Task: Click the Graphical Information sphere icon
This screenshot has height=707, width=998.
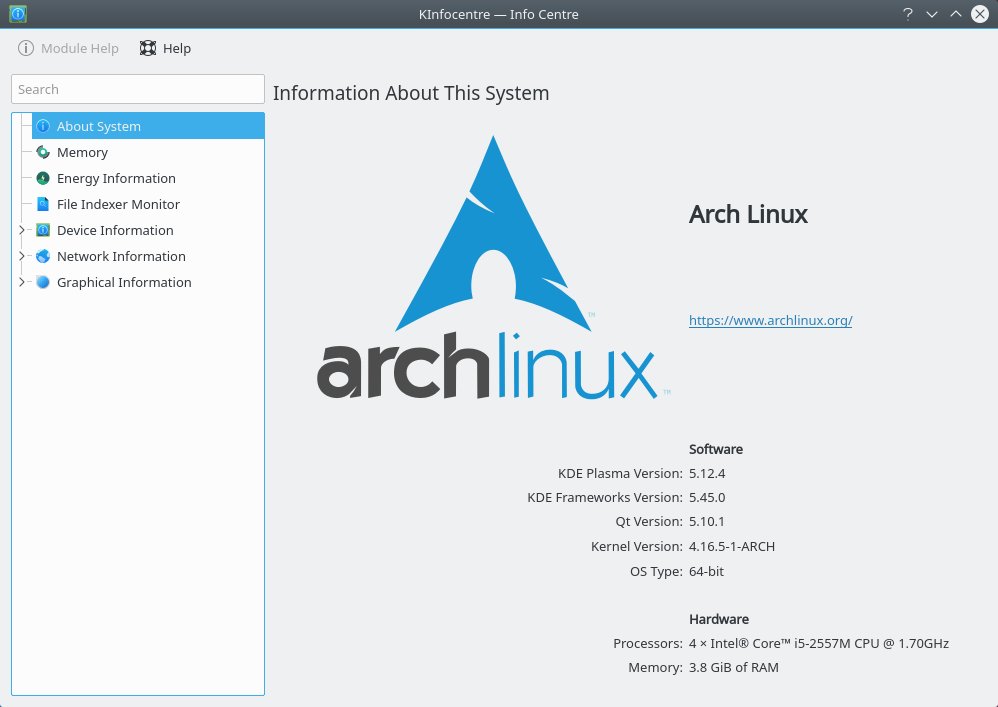Action: [43, 282]
